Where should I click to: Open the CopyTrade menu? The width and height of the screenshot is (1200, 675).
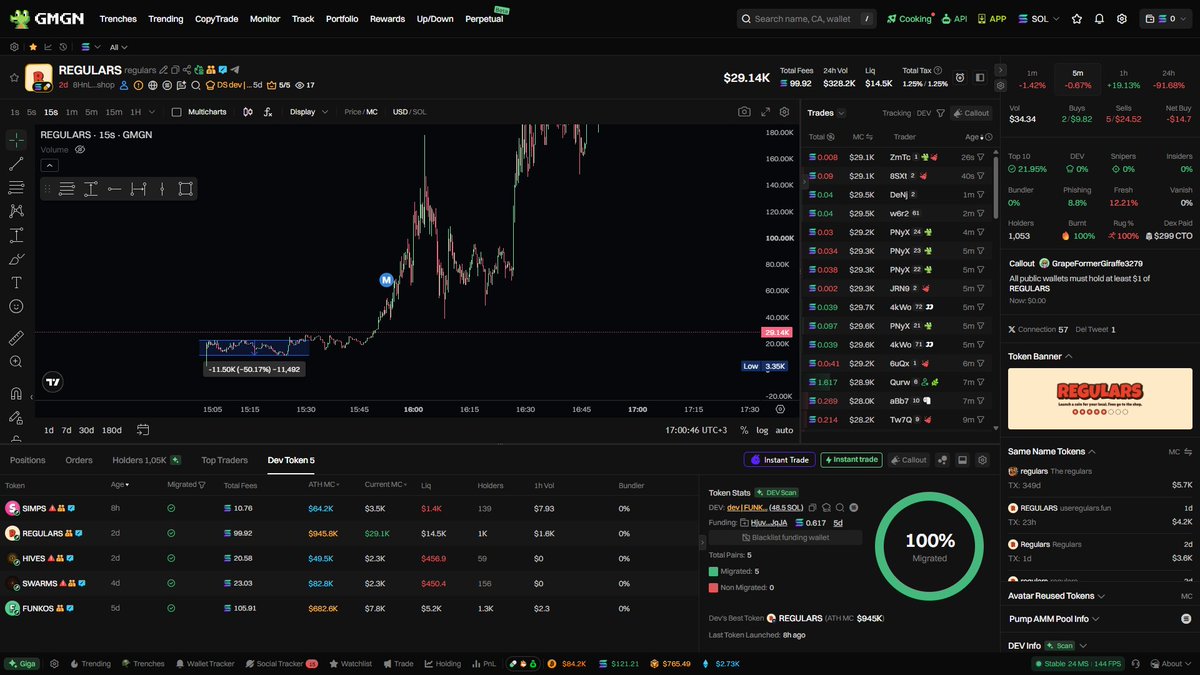pos(216,19)
